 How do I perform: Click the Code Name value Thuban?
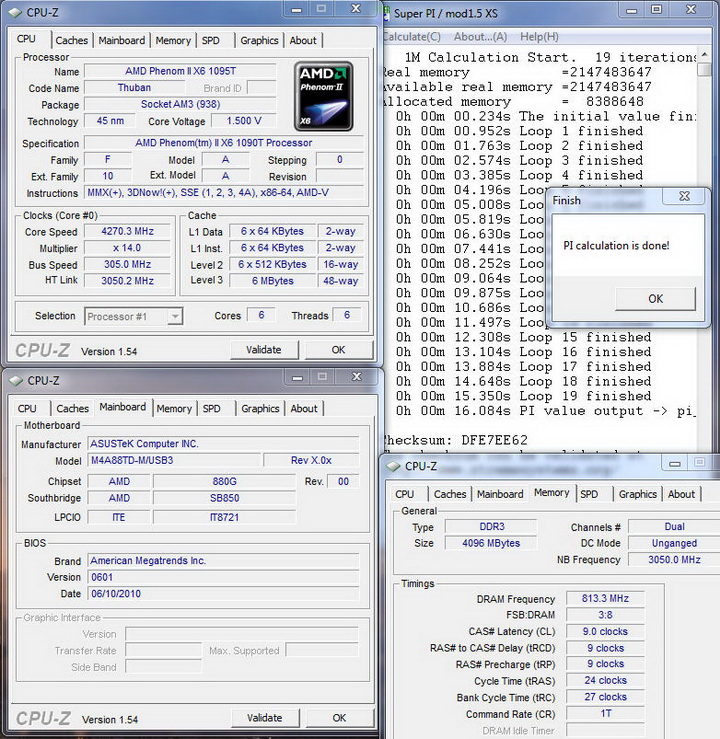point(134,88)
